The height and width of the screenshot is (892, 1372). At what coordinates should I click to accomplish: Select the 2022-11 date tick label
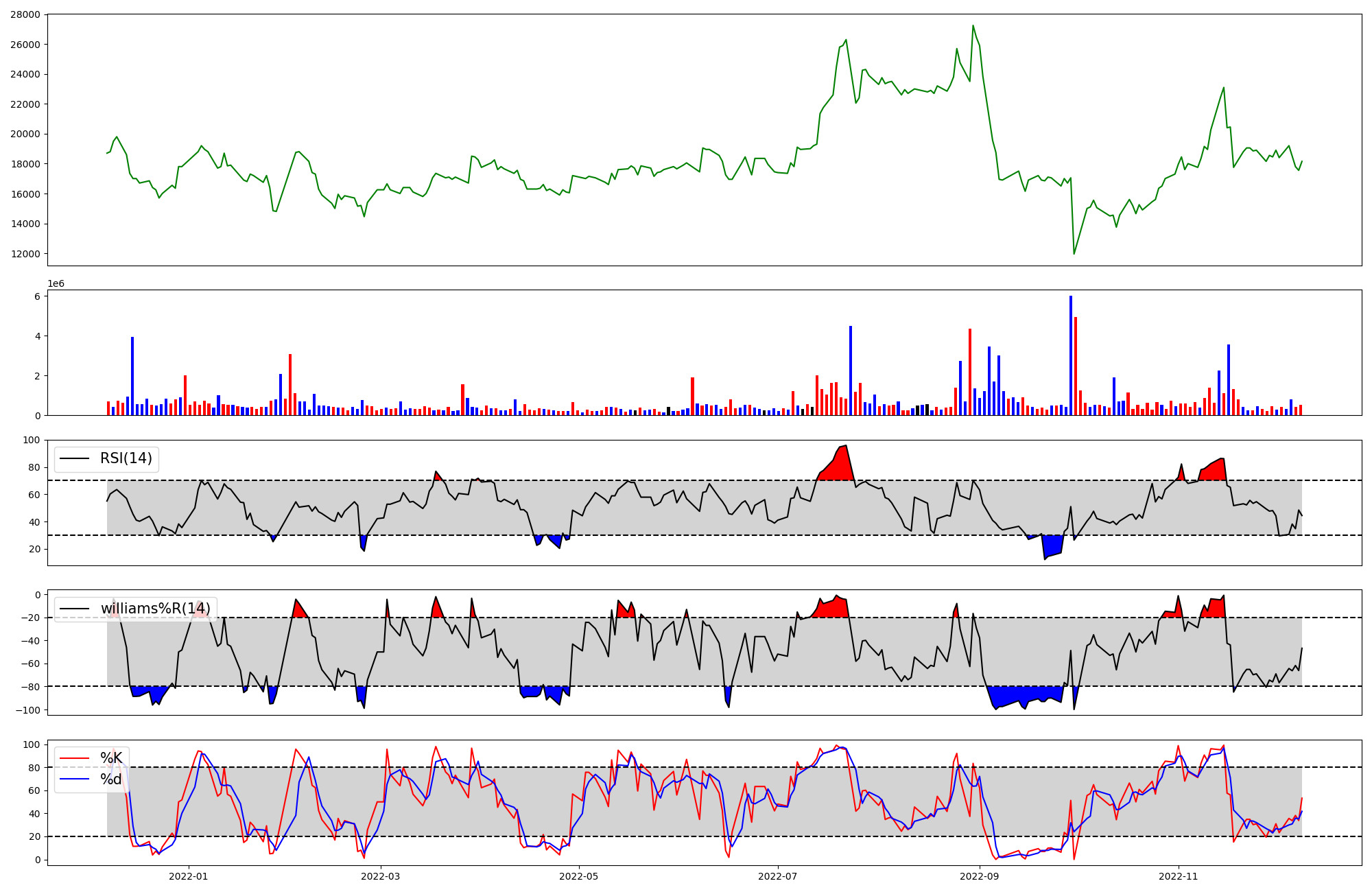point(1179,876)
